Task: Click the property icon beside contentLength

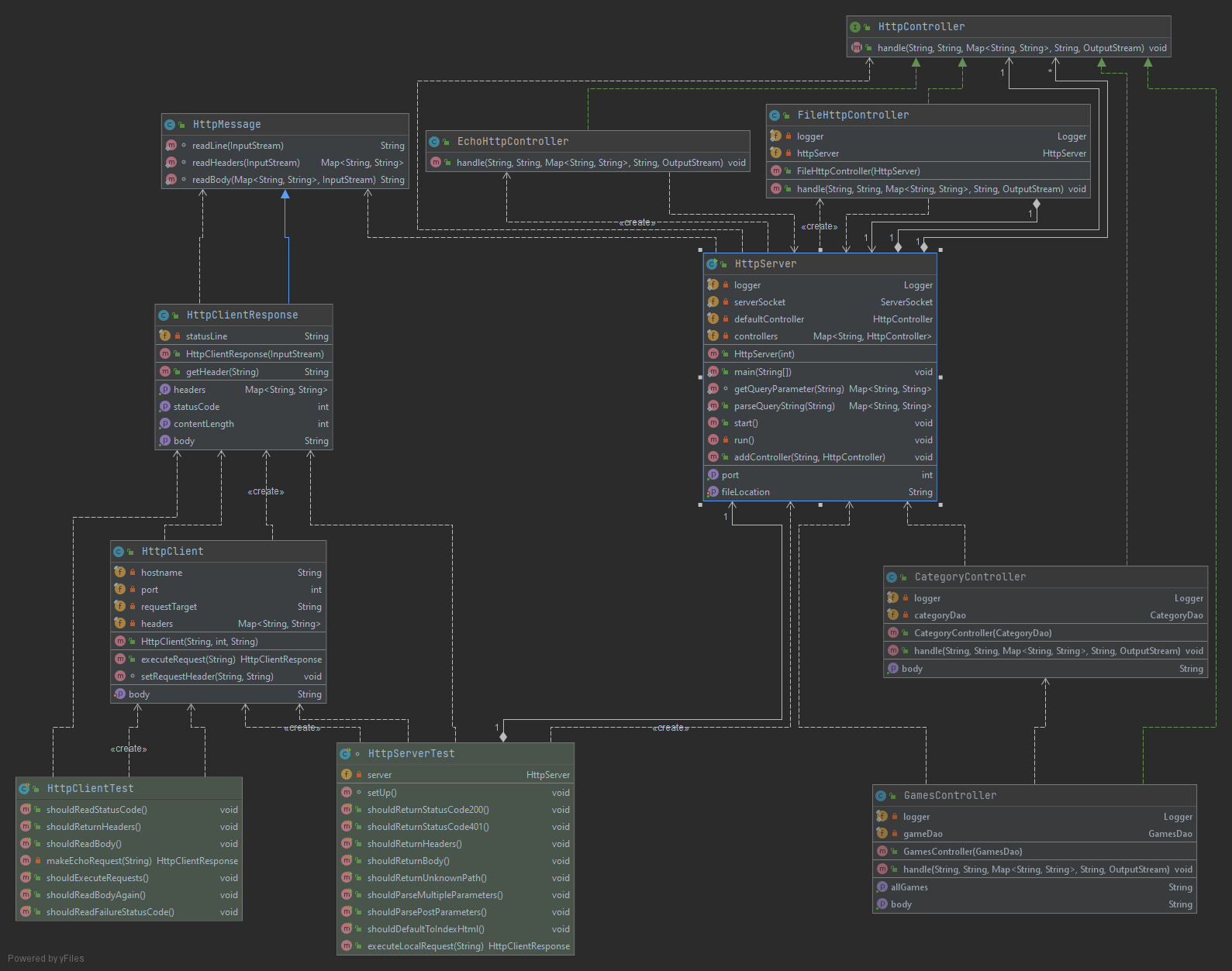Action: coord(164,423)
